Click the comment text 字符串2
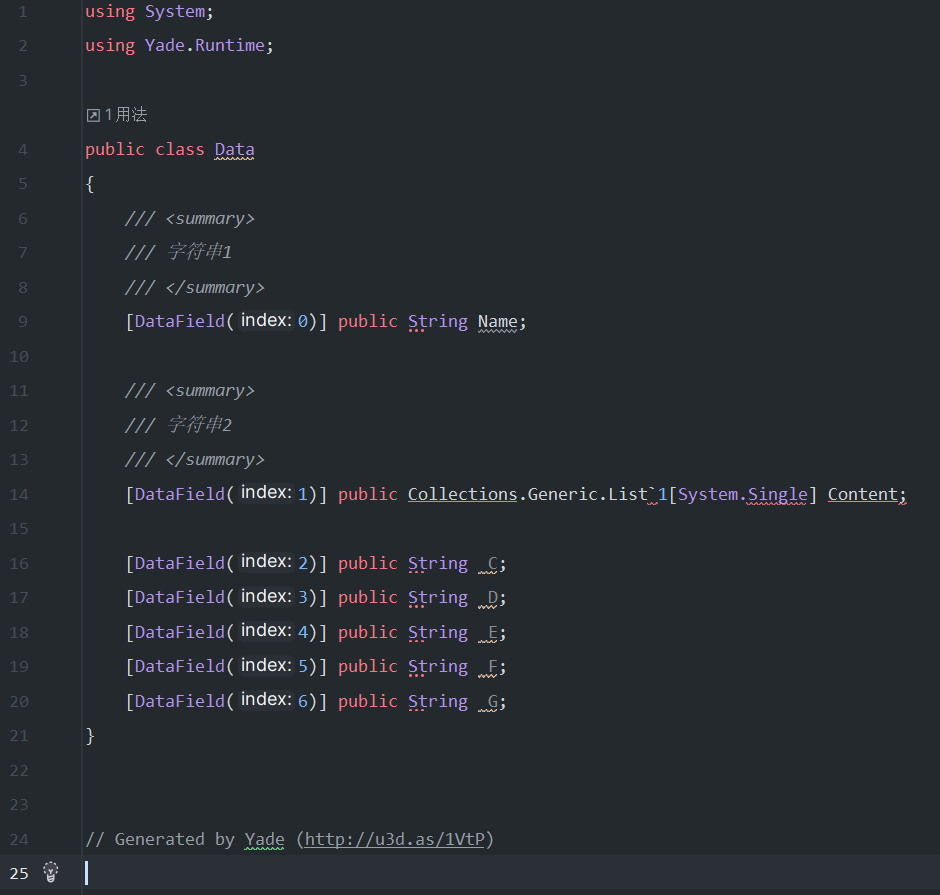The height and width of the screenshot is (895, 940). tap(200, 424)
